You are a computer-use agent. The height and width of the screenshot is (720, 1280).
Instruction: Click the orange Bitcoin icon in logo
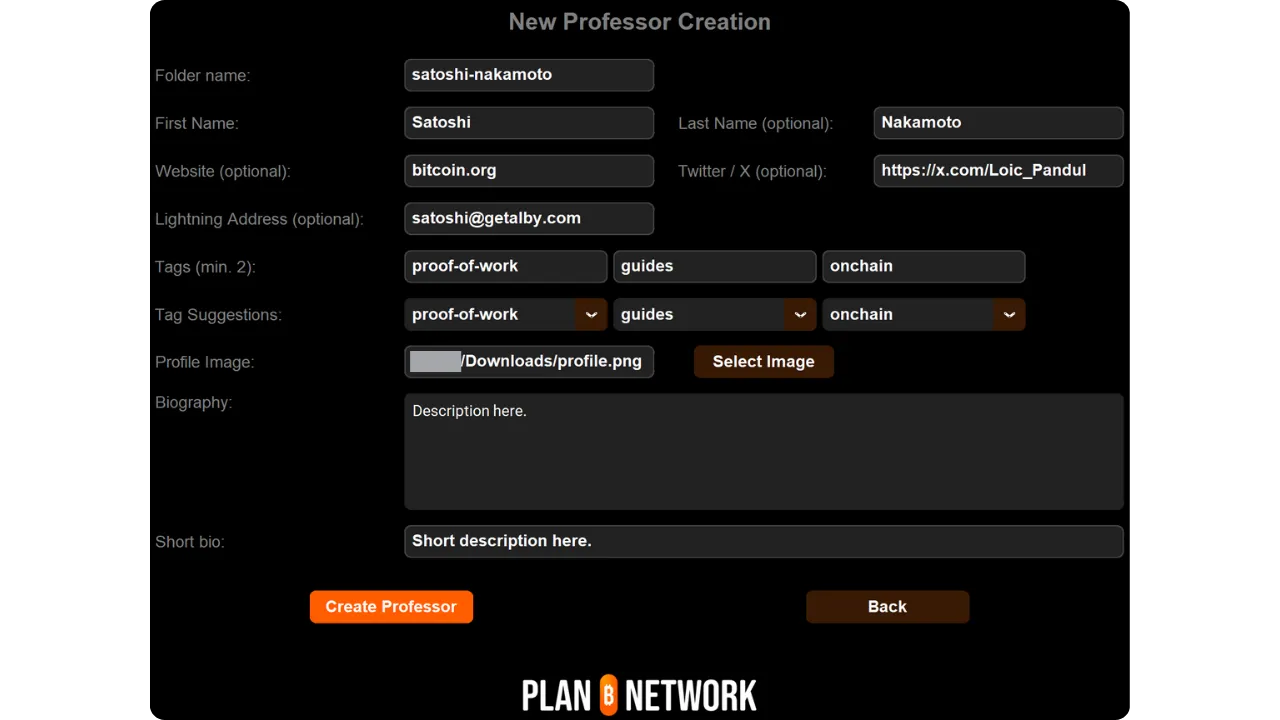(608, 695)
